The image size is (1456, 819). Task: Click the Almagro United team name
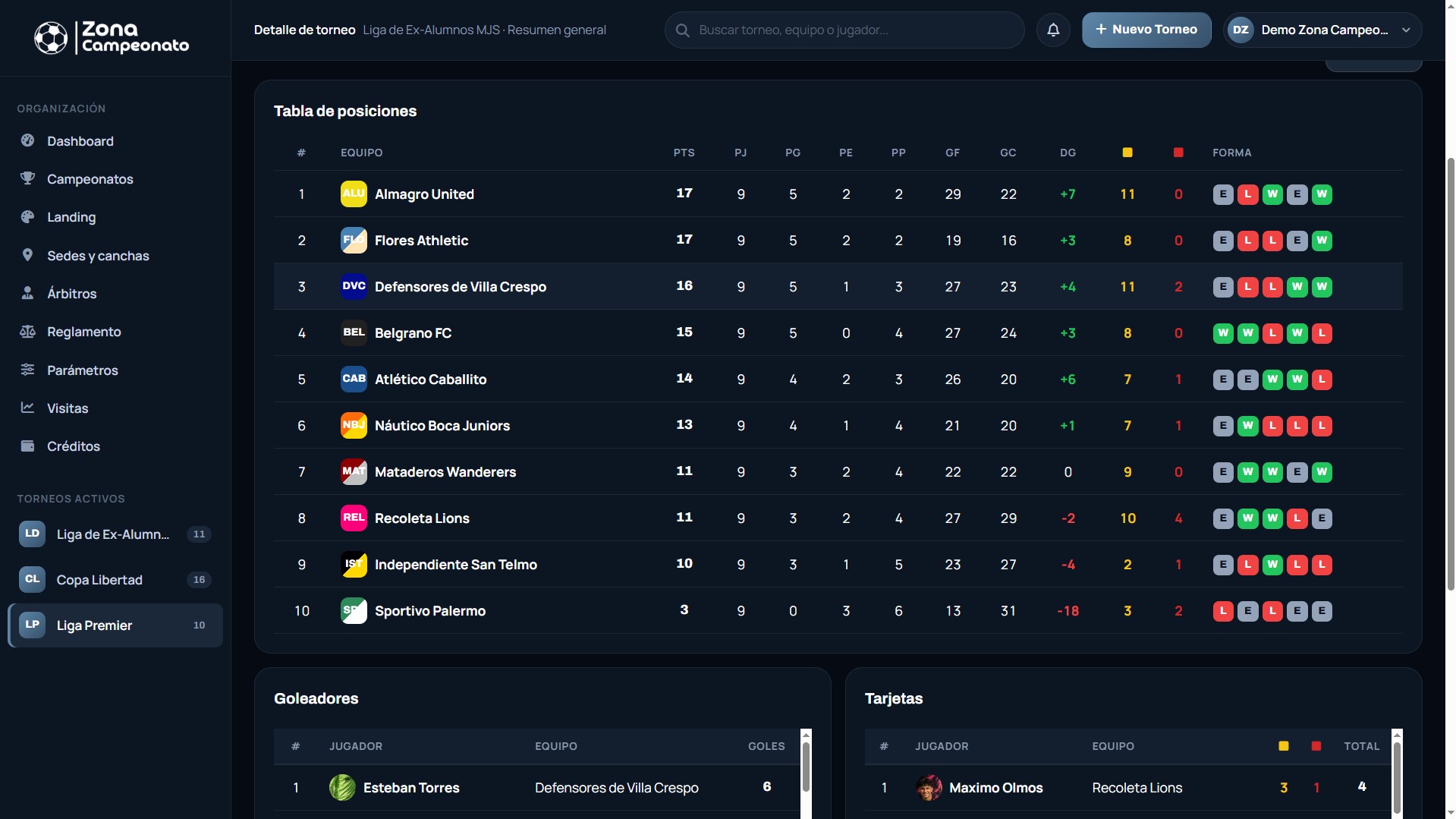[x=424, y=194]
